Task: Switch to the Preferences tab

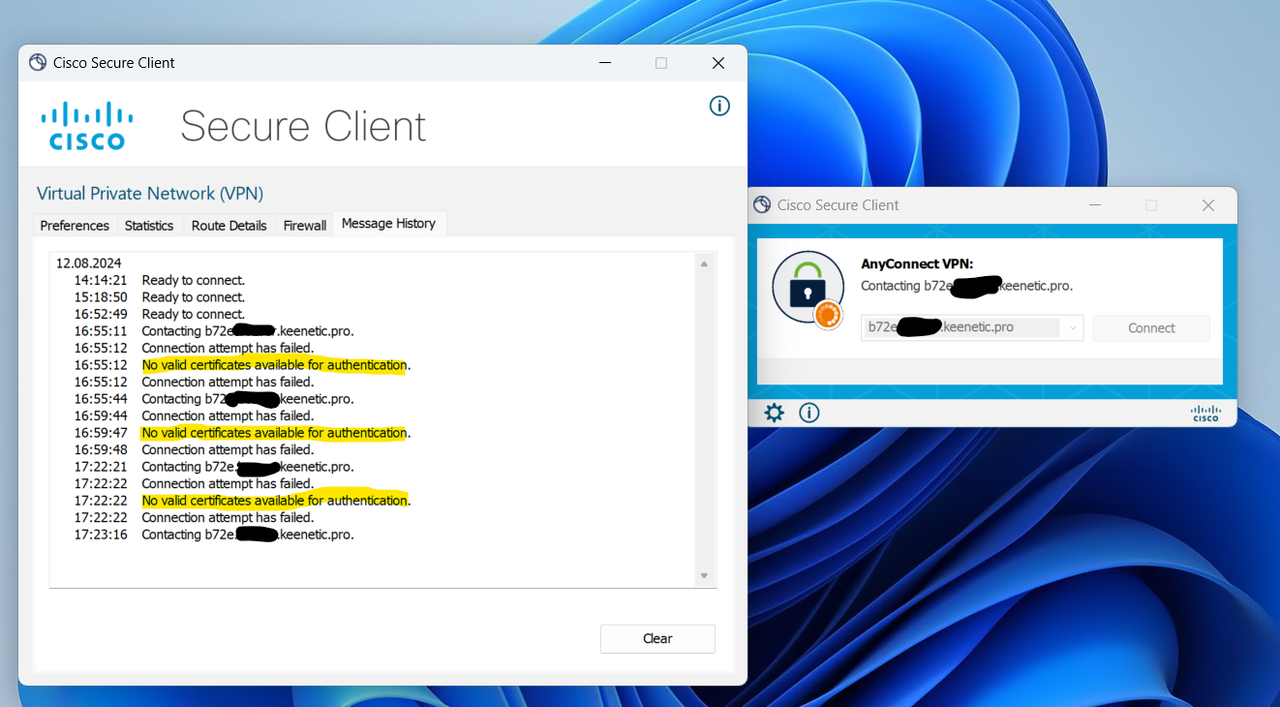Action: click(x=75, y=225)
